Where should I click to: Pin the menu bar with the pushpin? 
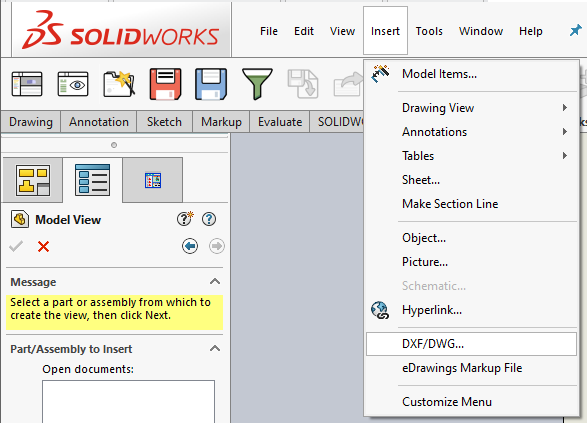(575, 30)
